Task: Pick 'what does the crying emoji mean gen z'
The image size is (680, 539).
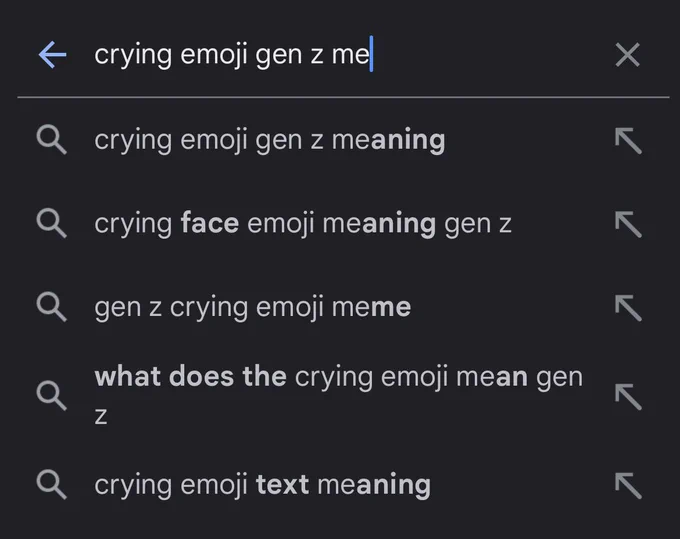Action: click(x=338, y=395)
